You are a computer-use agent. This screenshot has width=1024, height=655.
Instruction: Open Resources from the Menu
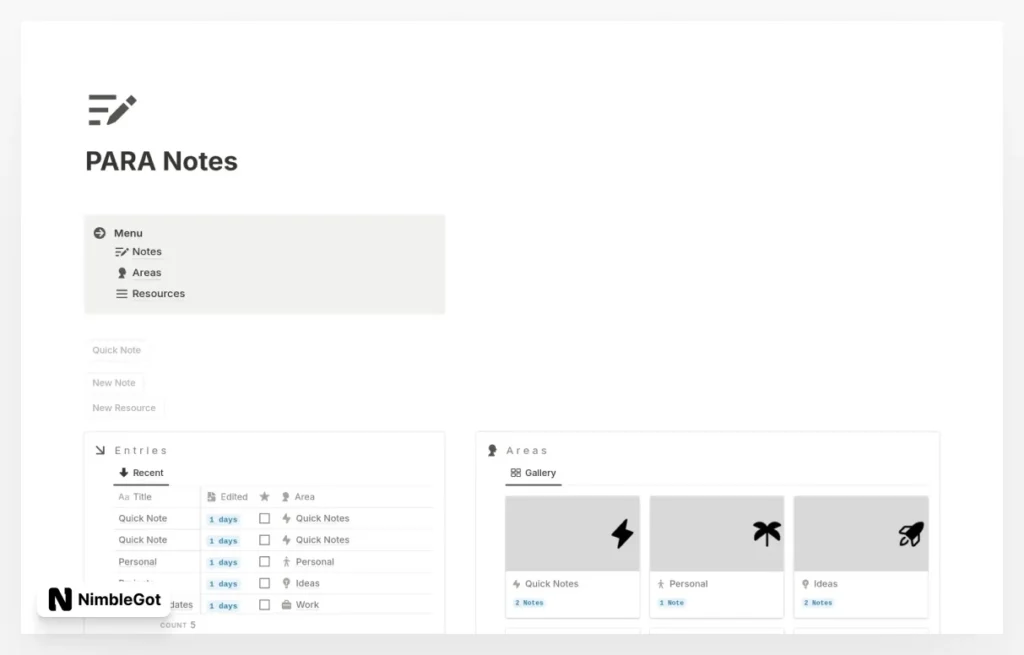158,294
